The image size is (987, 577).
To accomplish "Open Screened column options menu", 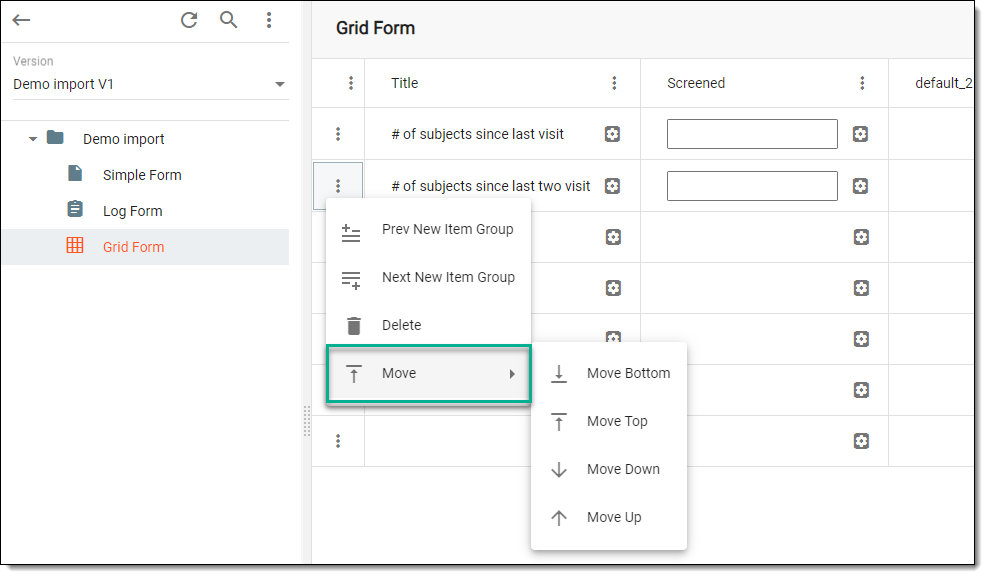I will (x=862, y=83).
